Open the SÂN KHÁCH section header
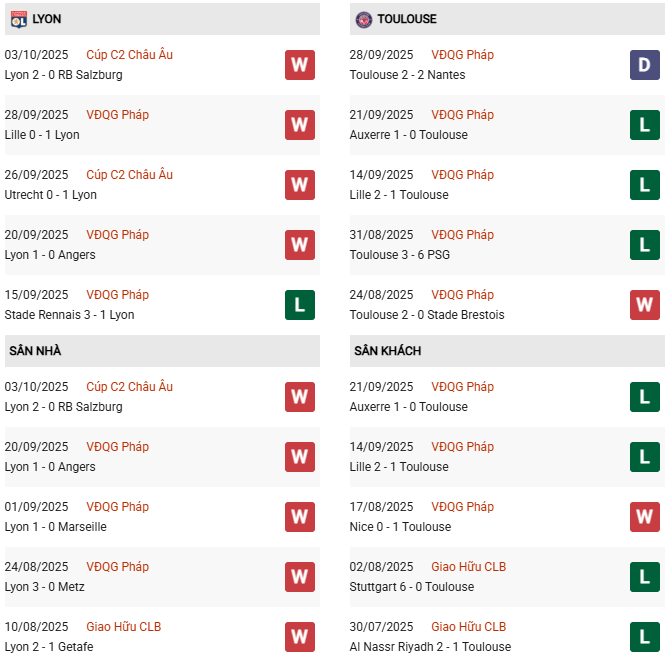Image resolution: width=666 pixels, height=659 pixels. coord(387,351)
